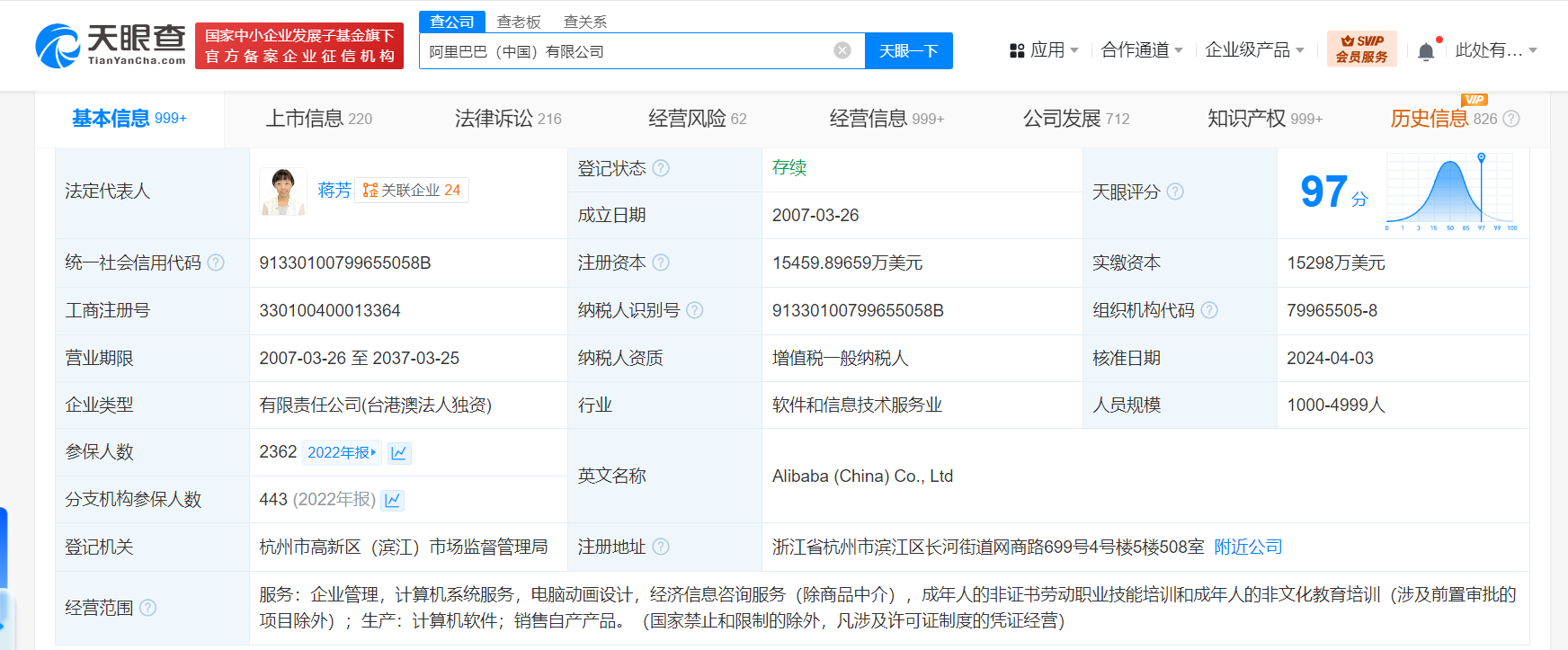The height and width of the screenshot is (650, 1568).
Task: Click the 应用 grid icon
Action: tap(1017, 50)
